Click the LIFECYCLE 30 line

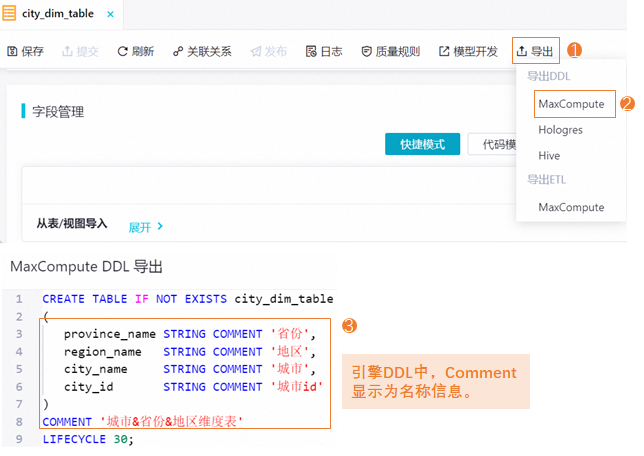tap(88, 439)
